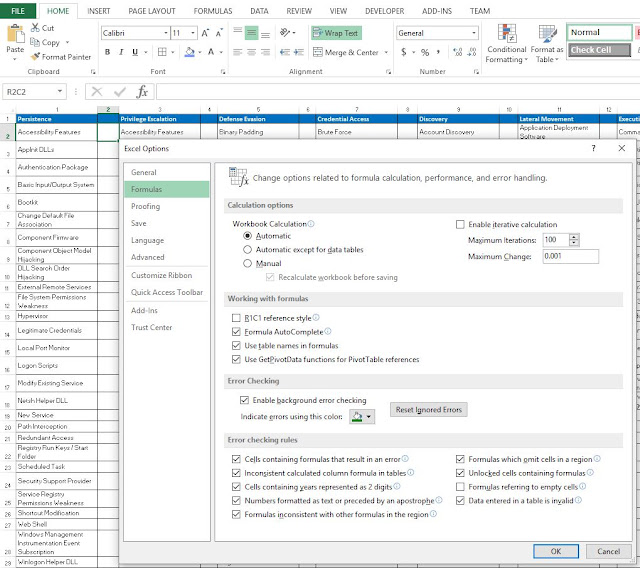Click the Align Right icon
The width and height of the screenshot is (640, 568).
pyautogui.click(x=265, y=52)
